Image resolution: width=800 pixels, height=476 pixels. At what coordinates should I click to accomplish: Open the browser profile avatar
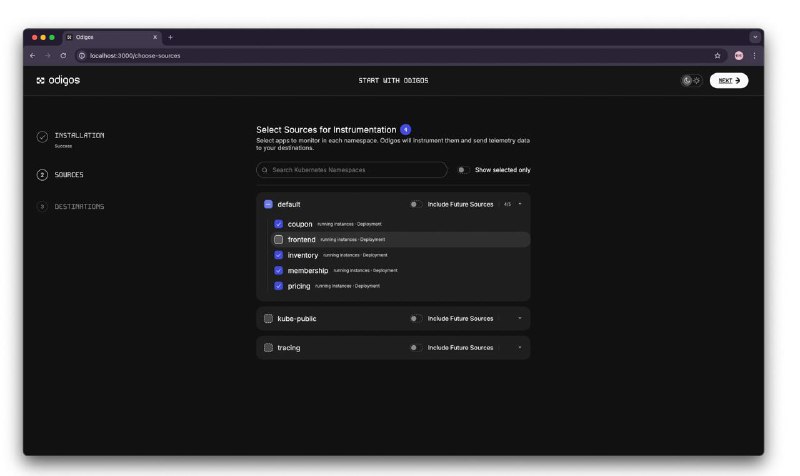(739, 56)
